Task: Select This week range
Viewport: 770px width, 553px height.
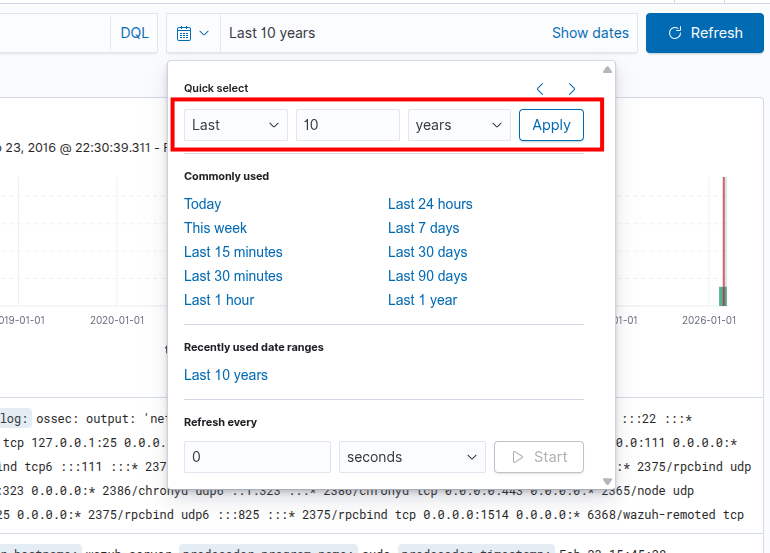Action: [x=215, y=228]
